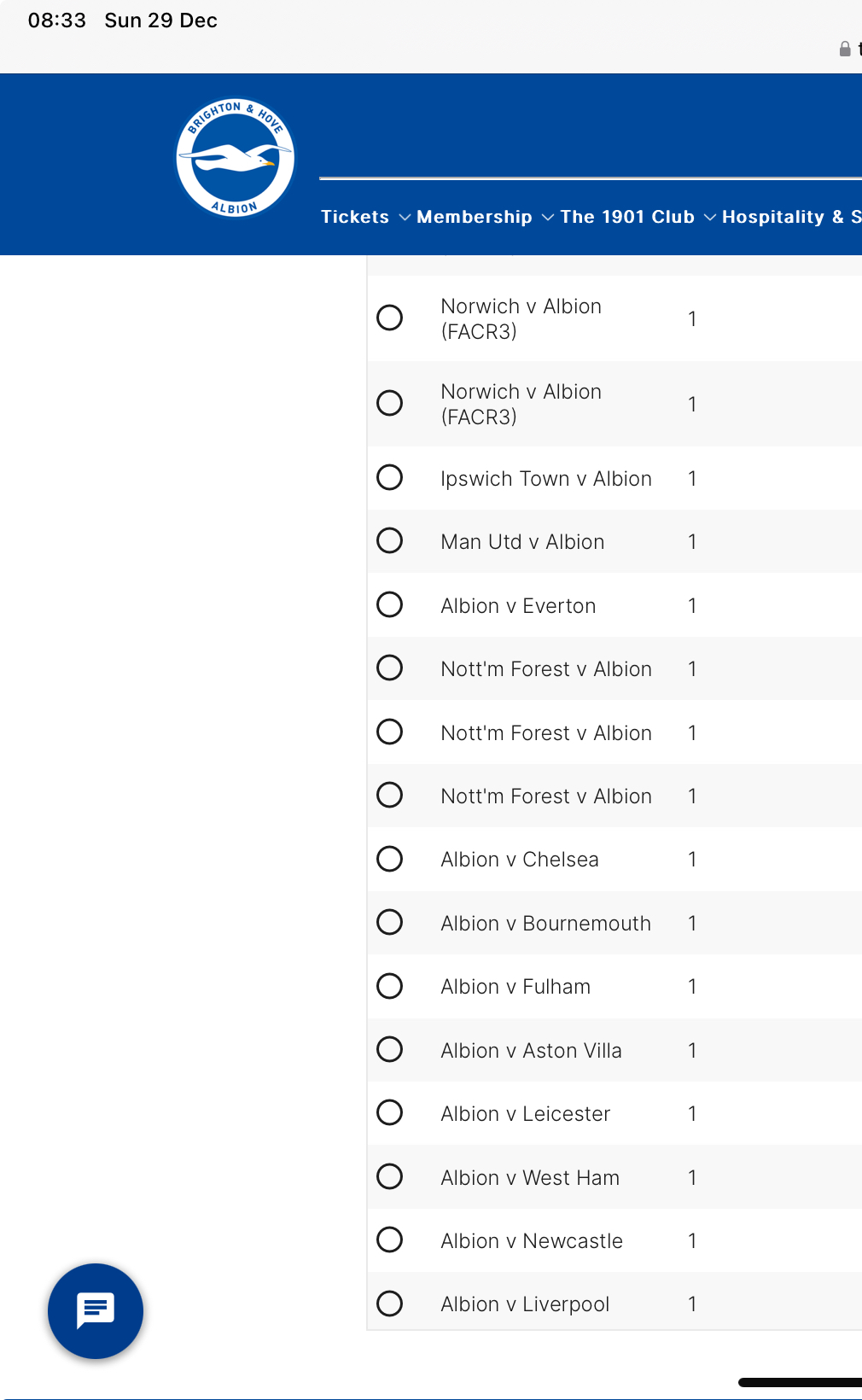Open the Tickets menu item

coord(355,217)
